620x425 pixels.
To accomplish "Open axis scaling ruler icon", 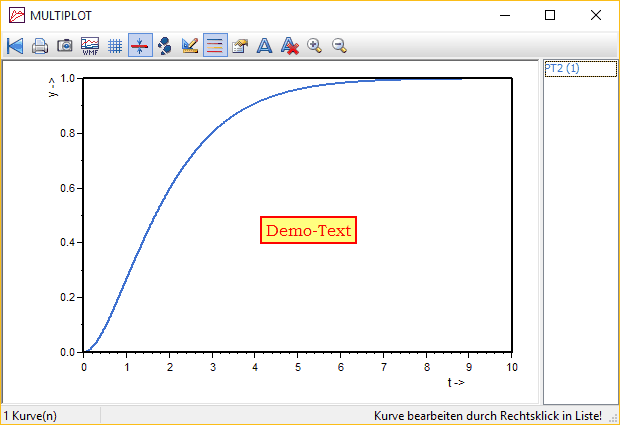I will click(190, 45).
